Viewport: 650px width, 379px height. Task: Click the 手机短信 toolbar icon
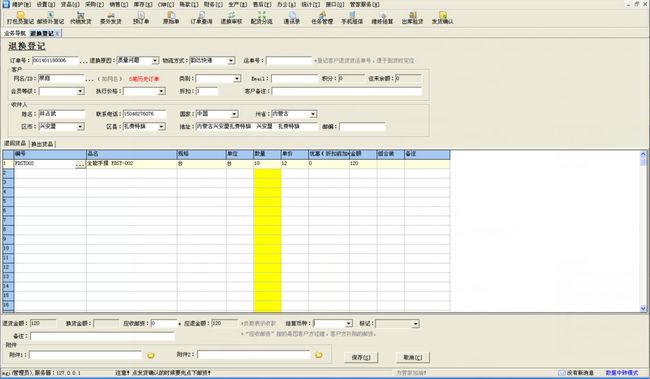pyautogui.click(x=352, y=18)
